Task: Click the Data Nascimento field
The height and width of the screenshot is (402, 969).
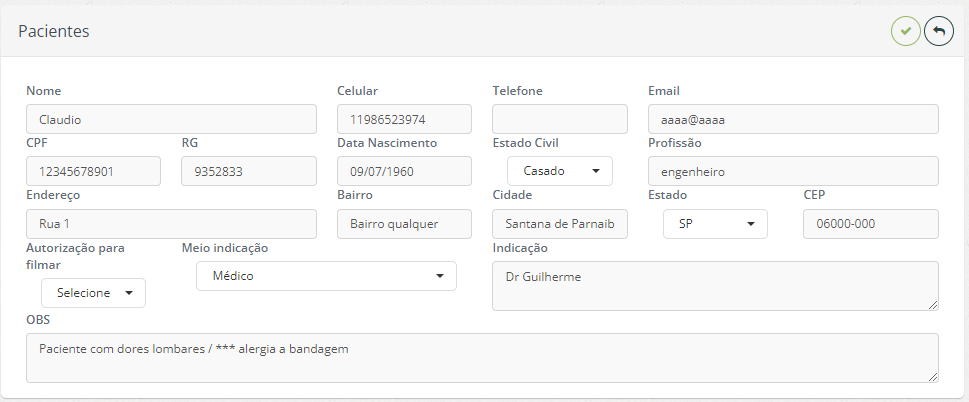Action: [404, 171]
